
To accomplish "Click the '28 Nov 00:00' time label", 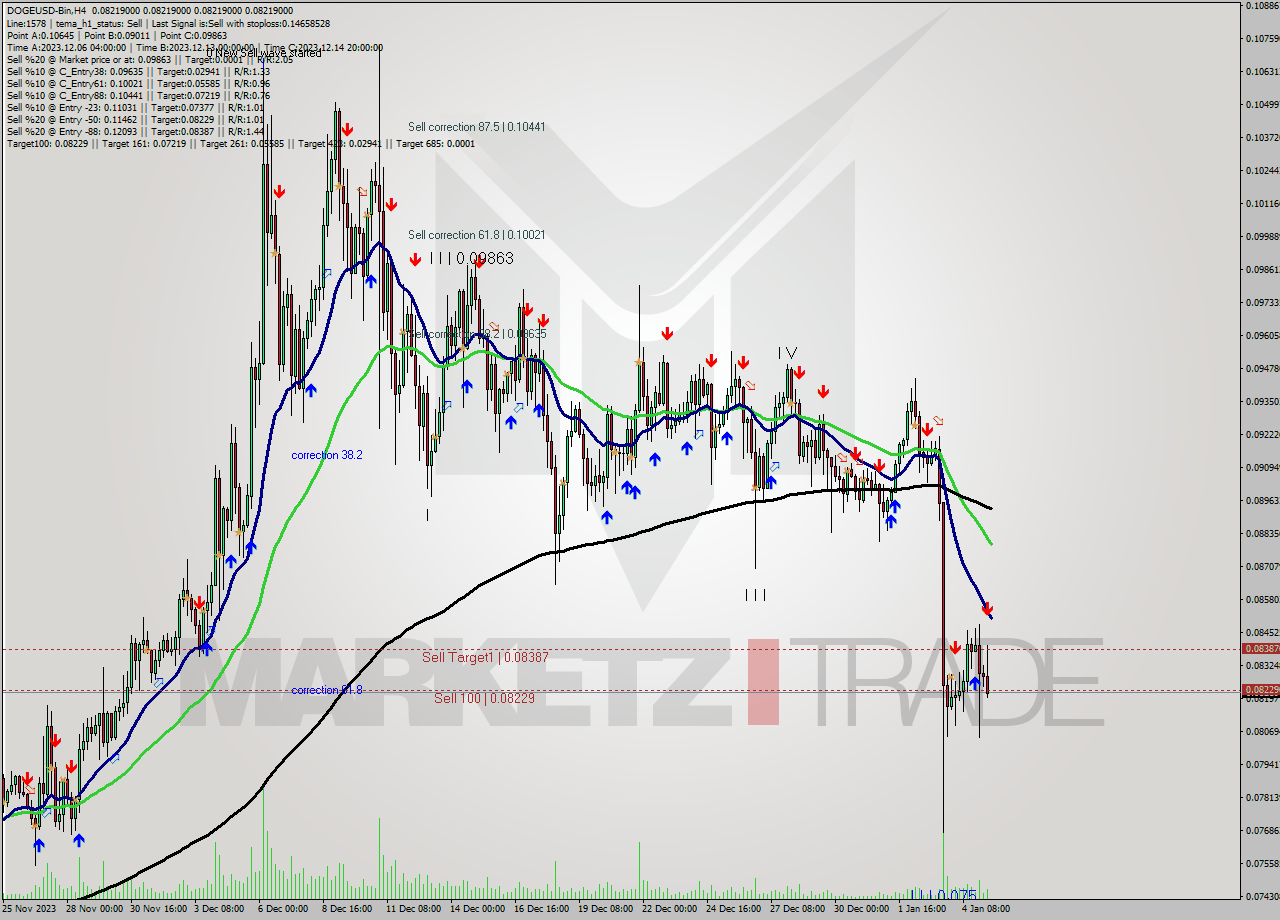I will 96,909.
